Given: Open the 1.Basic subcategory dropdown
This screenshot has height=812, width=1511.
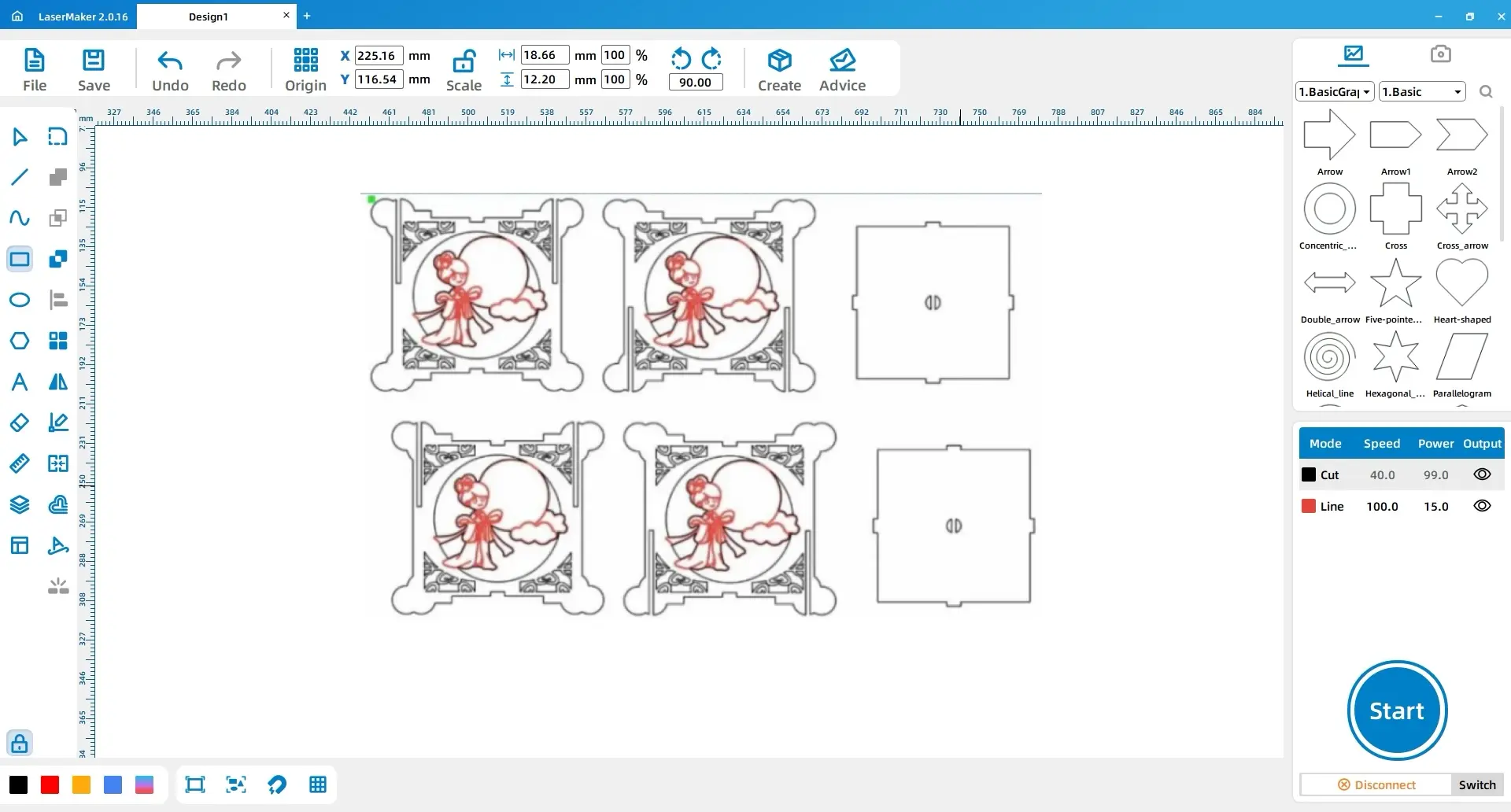Looking at the screenshot, I should pos(1422,92).
